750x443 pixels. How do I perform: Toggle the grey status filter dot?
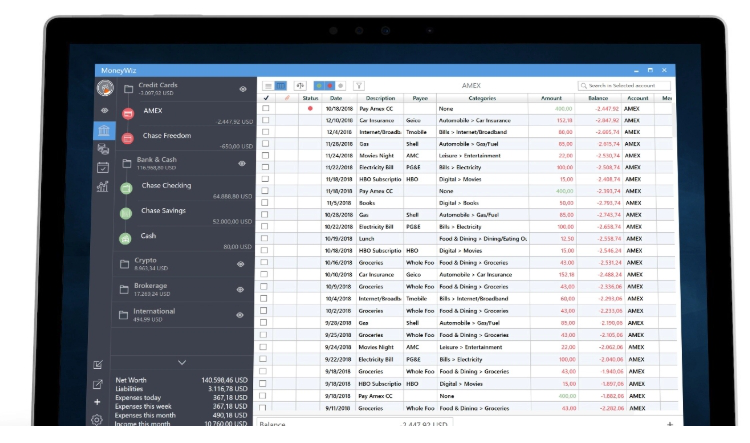point(341,86)
